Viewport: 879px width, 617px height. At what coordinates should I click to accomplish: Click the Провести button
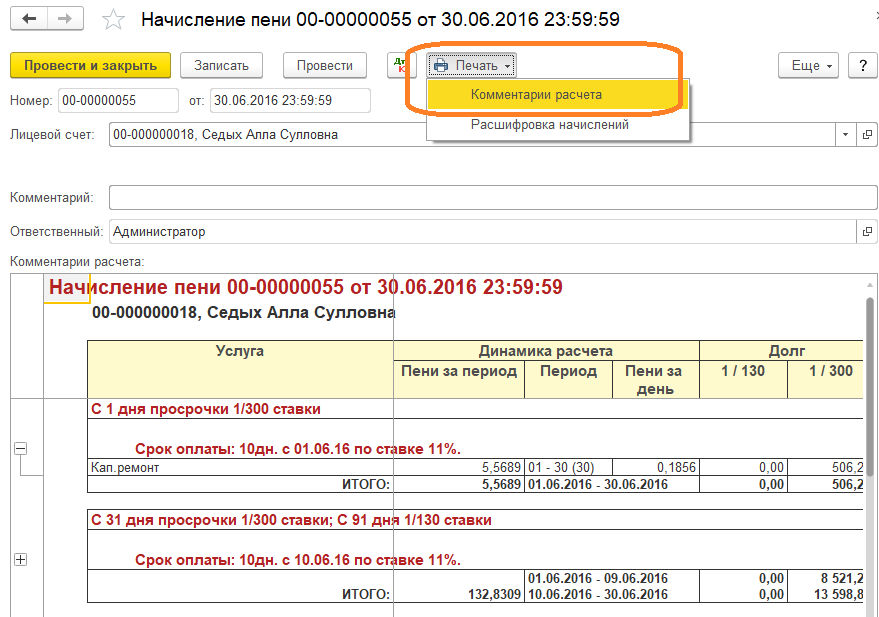tap(325, 66)
